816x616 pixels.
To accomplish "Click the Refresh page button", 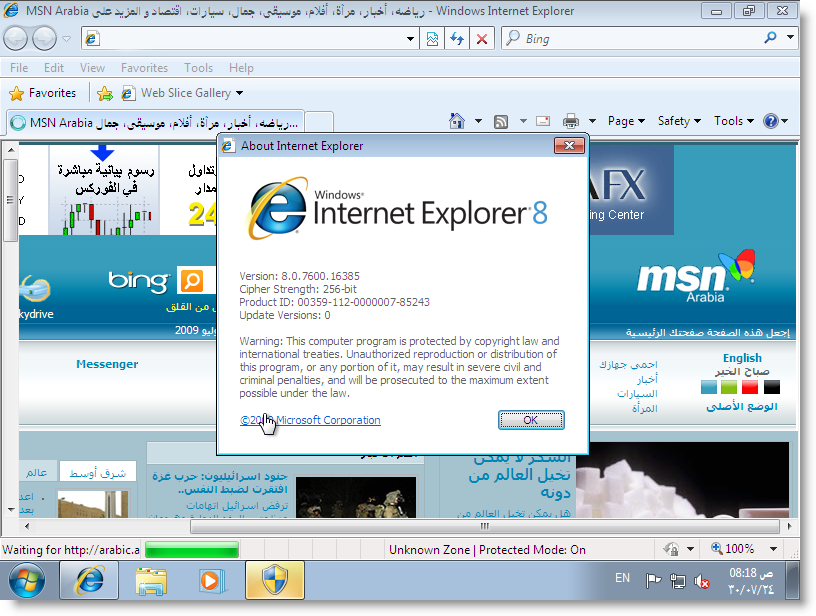I will [x=457, y=39].
